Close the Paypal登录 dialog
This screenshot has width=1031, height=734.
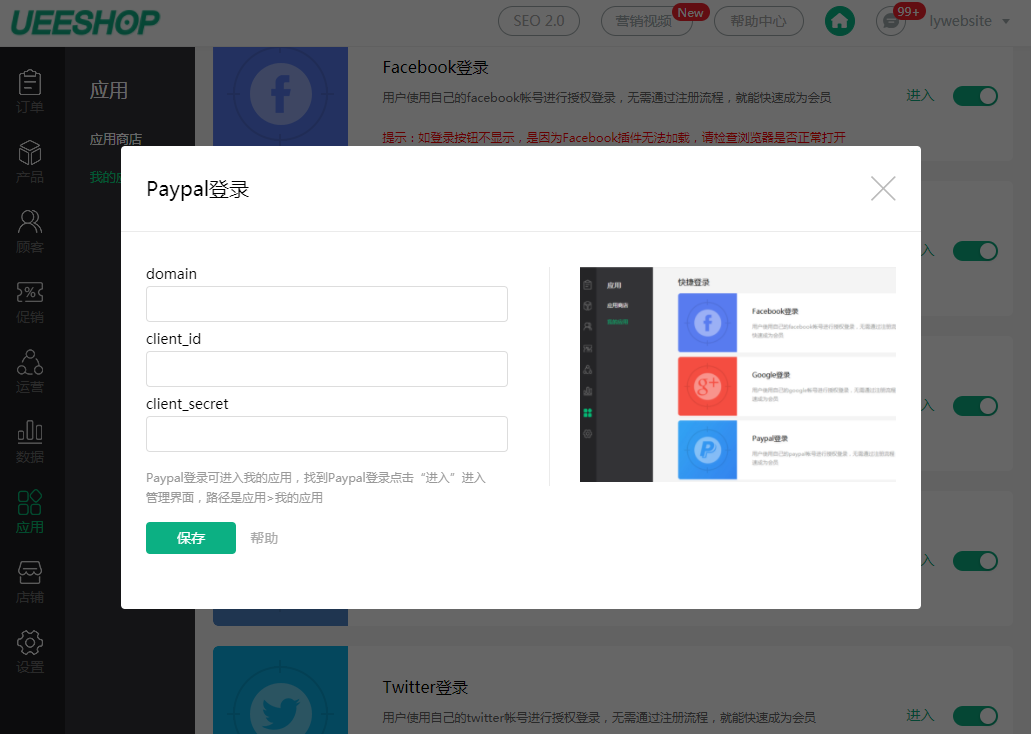(x=883, y=189)
